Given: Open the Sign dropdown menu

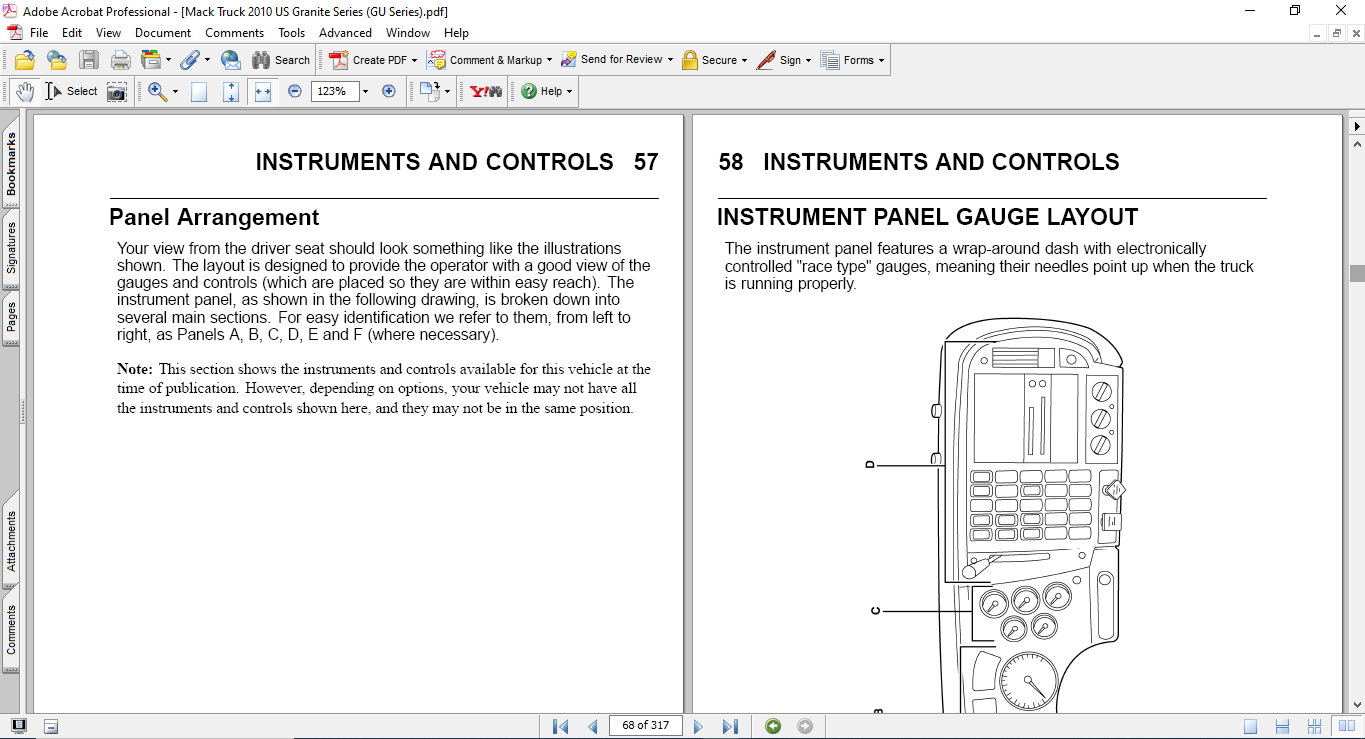Looking at the screenshot, I should coord(808,60).
